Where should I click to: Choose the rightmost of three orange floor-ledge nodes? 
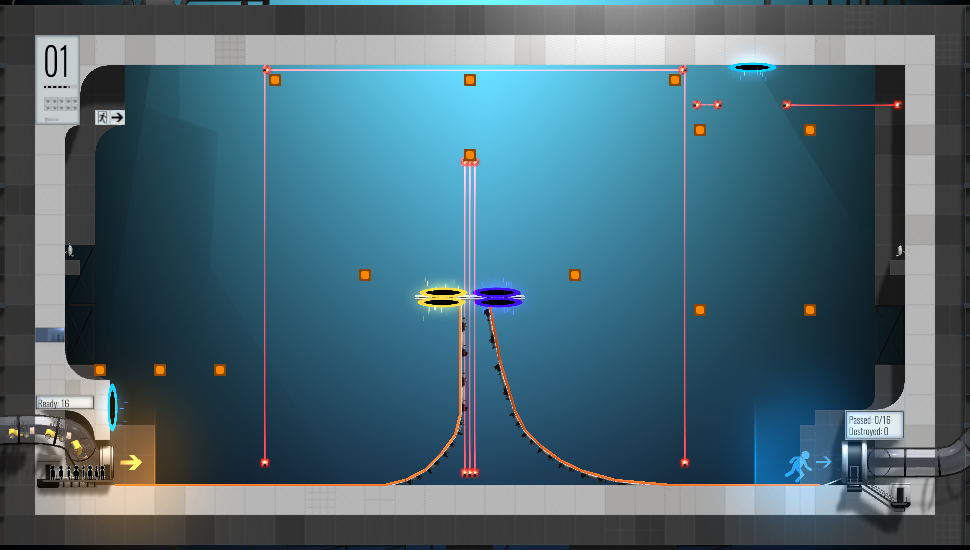click(x=220, y=370)
